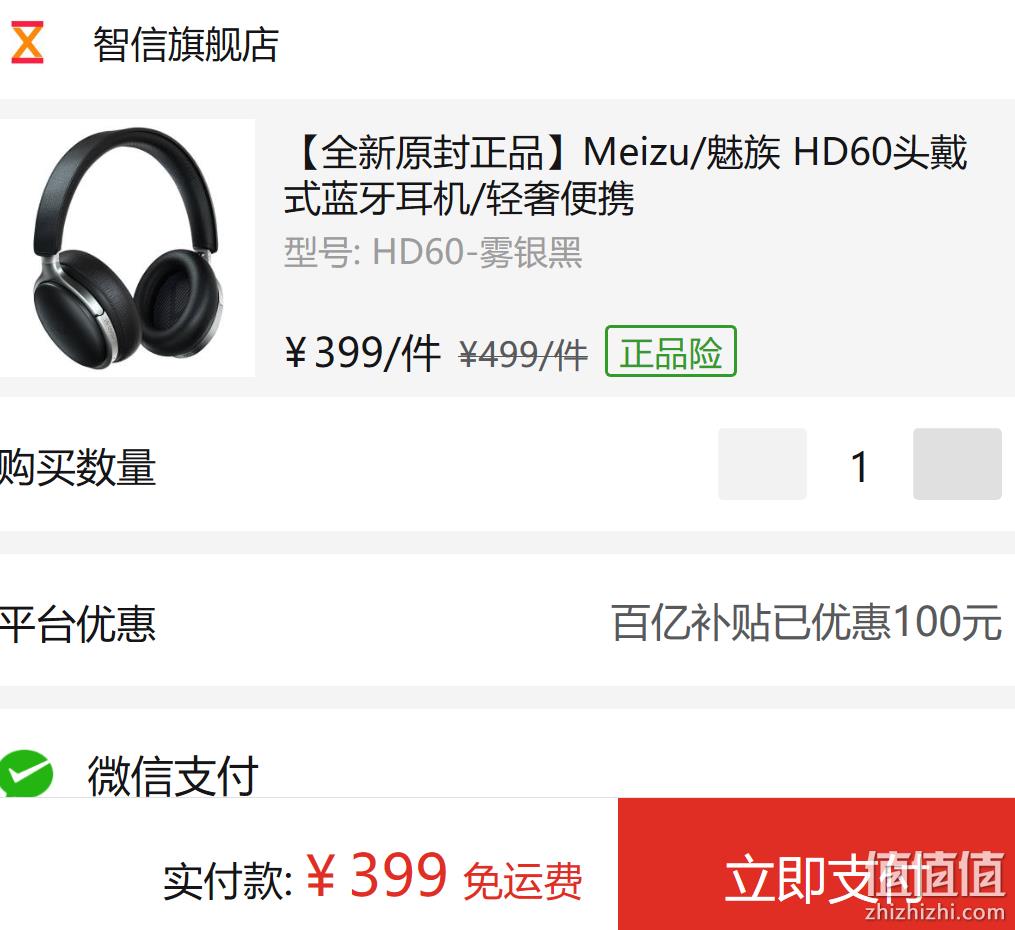
Task: Decrease purchase quantity with minus button
Action: (762, 463)
